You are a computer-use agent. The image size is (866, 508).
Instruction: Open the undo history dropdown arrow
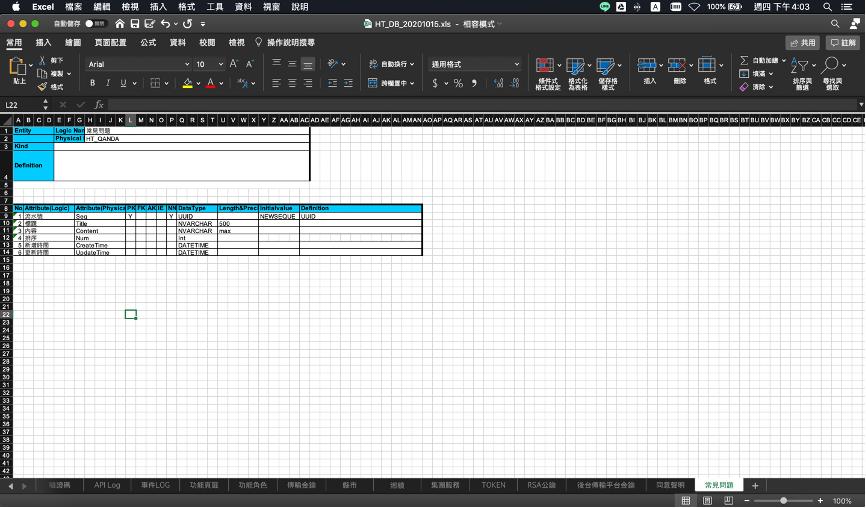176,24
